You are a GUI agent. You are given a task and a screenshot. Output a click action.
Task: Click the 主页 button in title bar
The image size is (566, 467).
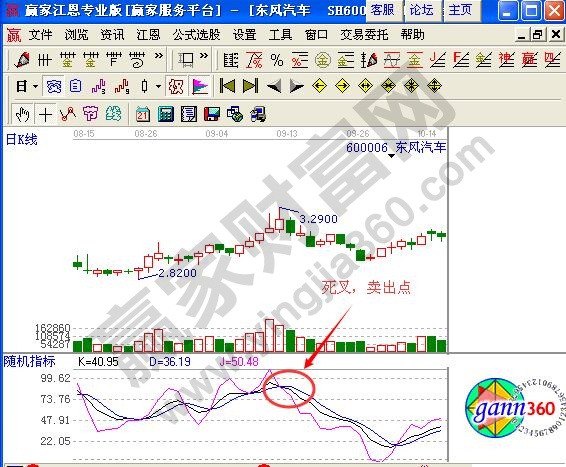coord(462,10)
